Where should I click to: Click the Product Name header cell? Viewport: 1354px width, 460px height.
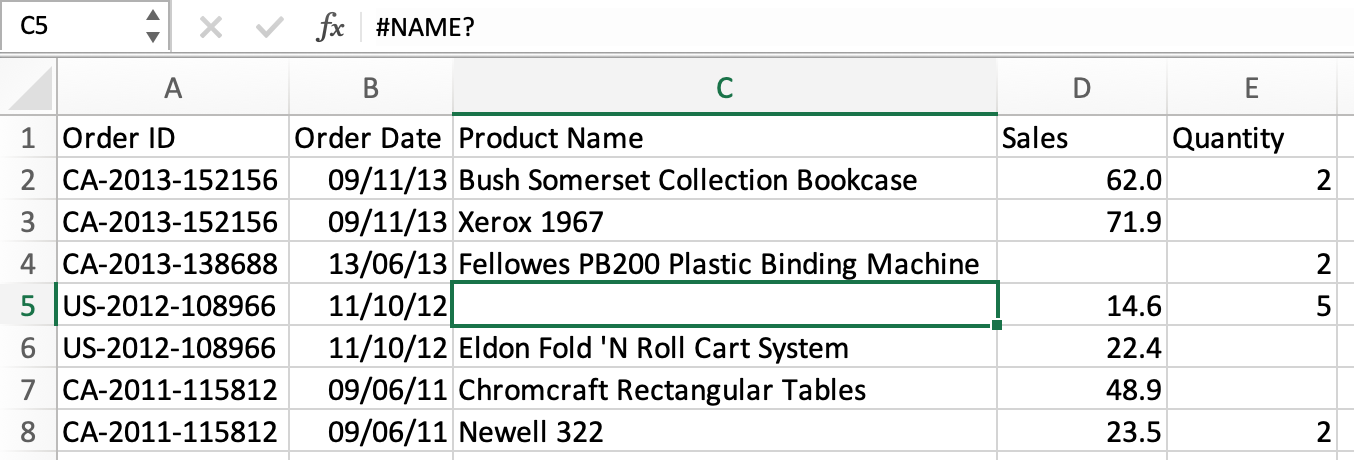tap(725, 138)
